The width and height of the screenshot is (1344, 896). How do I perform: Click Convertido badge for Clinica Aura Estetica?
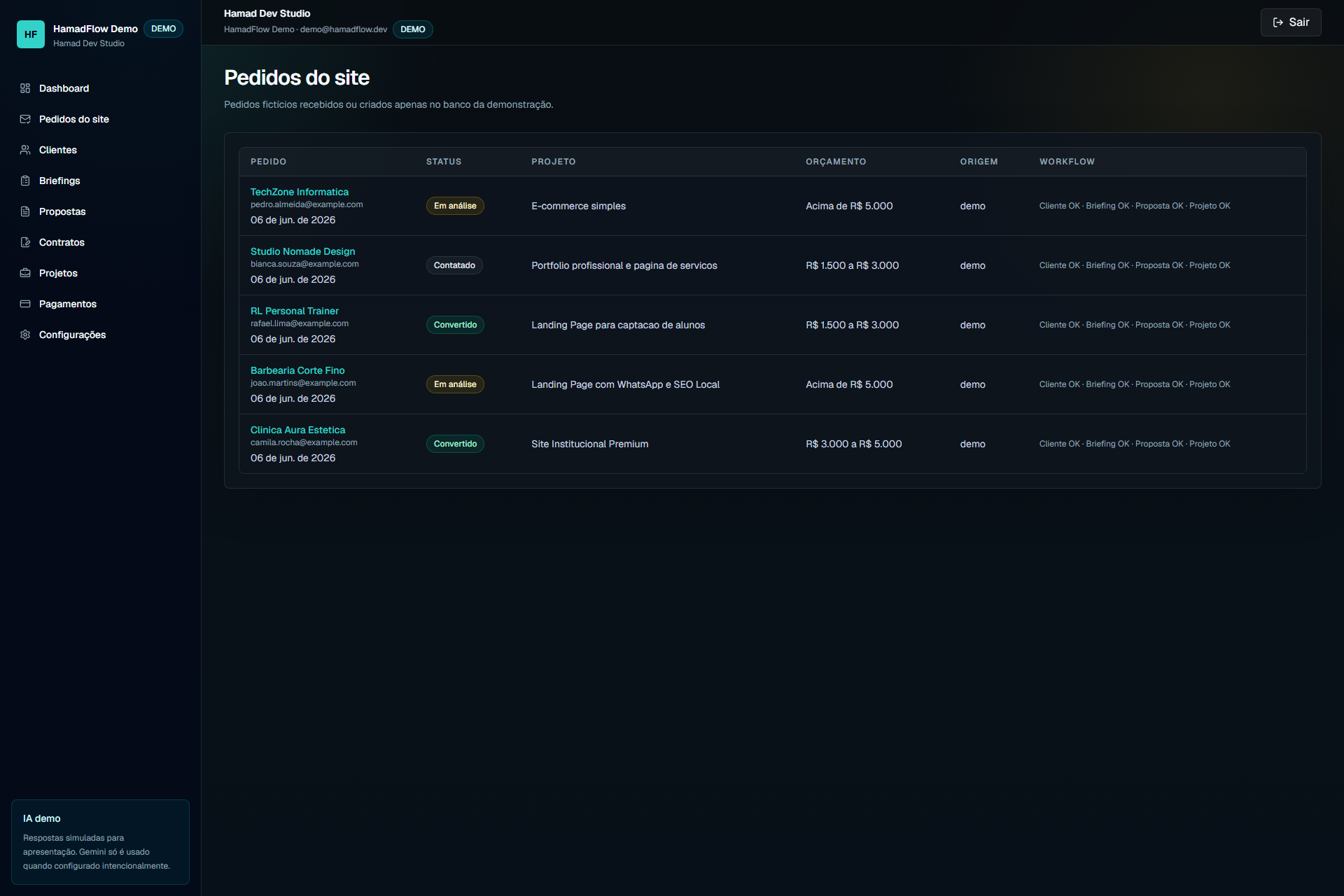coord(455,444)
